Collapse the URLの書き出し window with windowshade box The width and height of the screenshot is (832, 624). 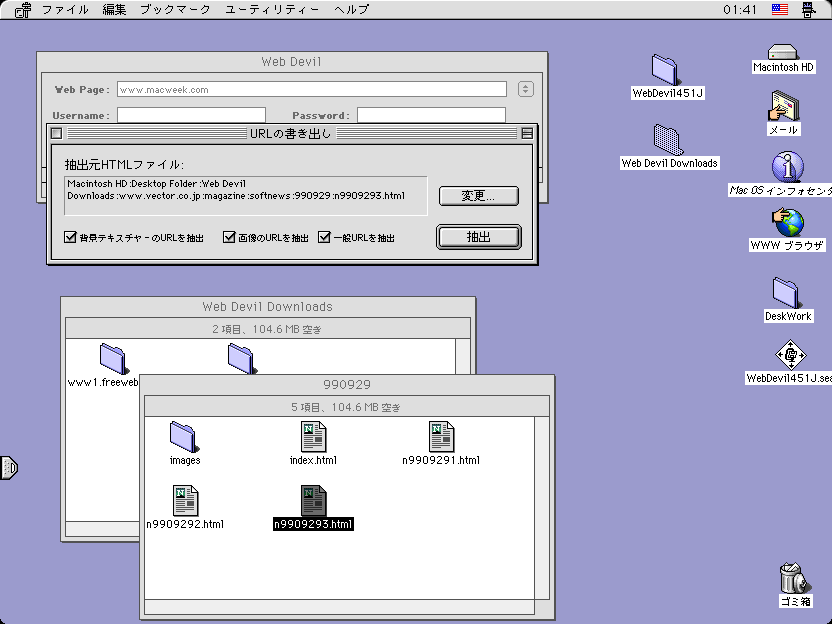pos(527,133)
